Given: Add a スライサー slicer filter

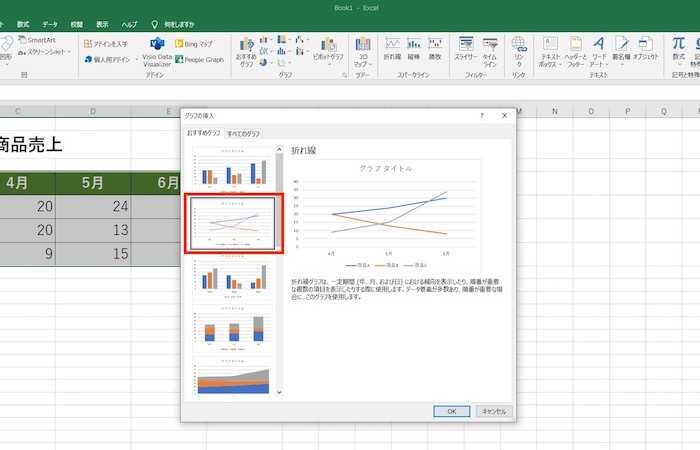Looking at the screenshot, I should point(466,49).
